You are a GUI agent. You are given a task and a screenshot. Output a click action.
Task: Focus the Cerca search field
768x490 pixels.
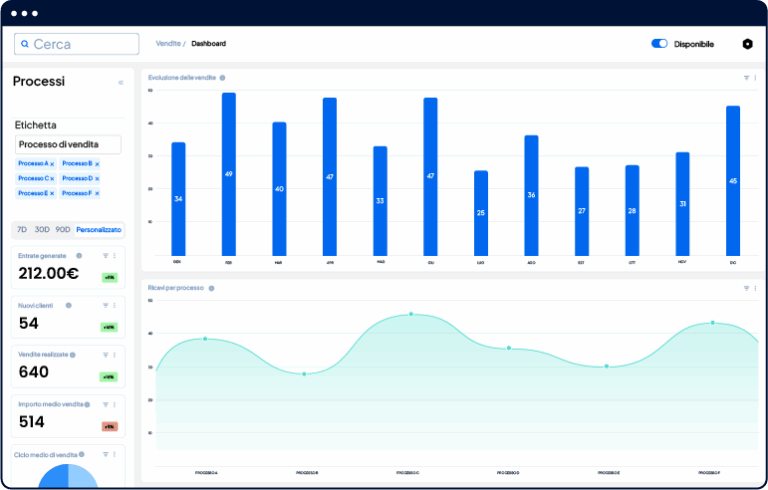(x=76, y=44)
